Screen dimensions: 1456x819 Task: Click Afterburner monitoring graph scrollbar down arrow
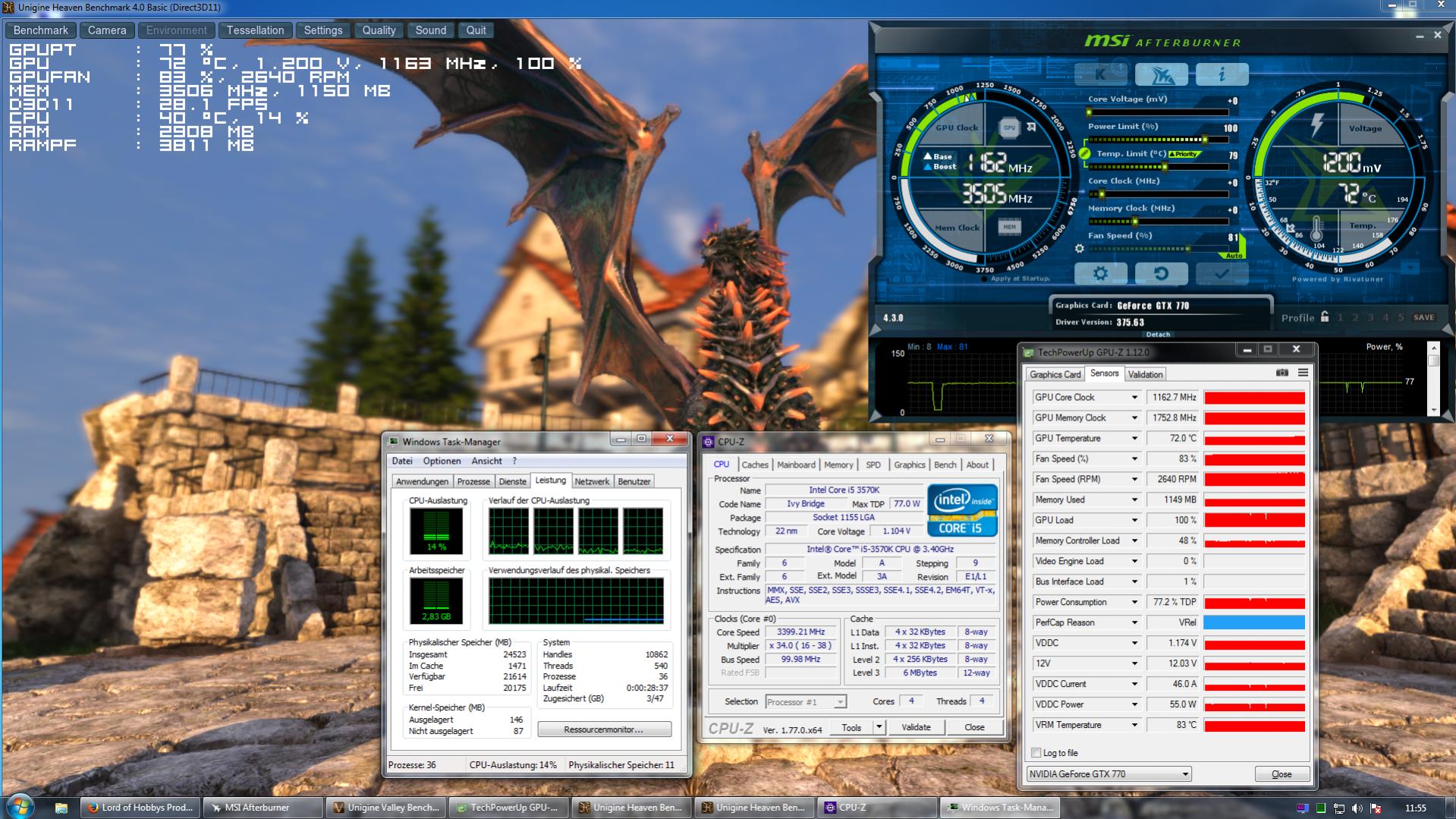pyautogui.click(x=1433, y=410)
